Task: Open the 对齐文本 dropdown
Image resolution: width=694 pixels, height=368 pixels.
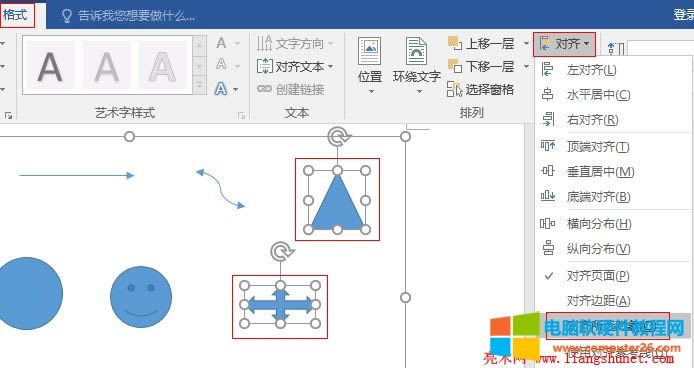Action: tap(295, 66)
